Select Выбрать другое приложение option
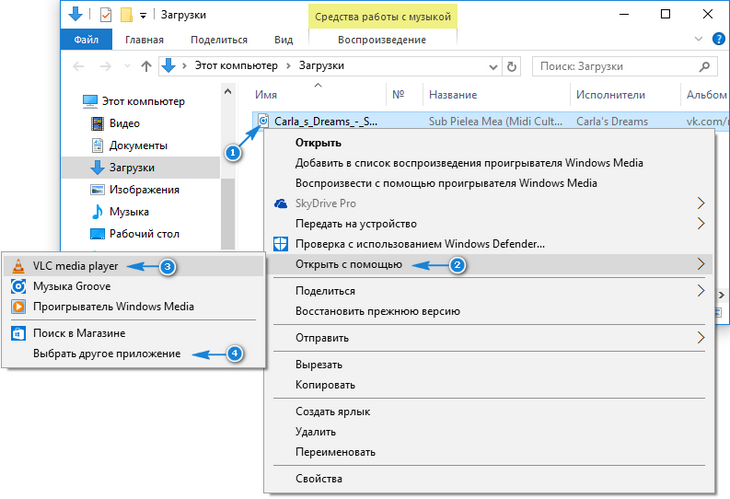This screenshot has height=499, width=730. pos(107,353)
